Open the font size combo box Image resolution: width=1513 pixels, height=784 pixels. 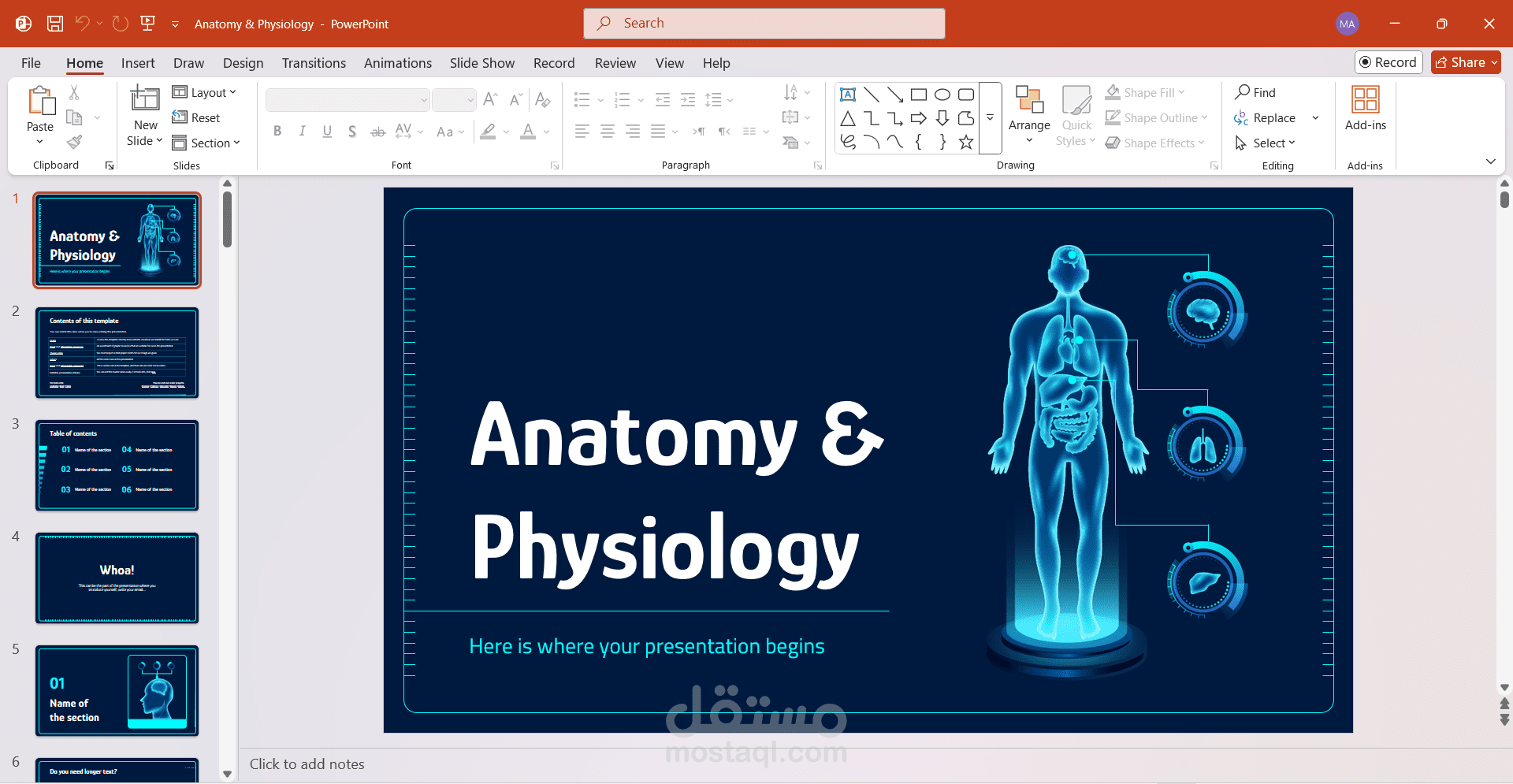point(454,100)
